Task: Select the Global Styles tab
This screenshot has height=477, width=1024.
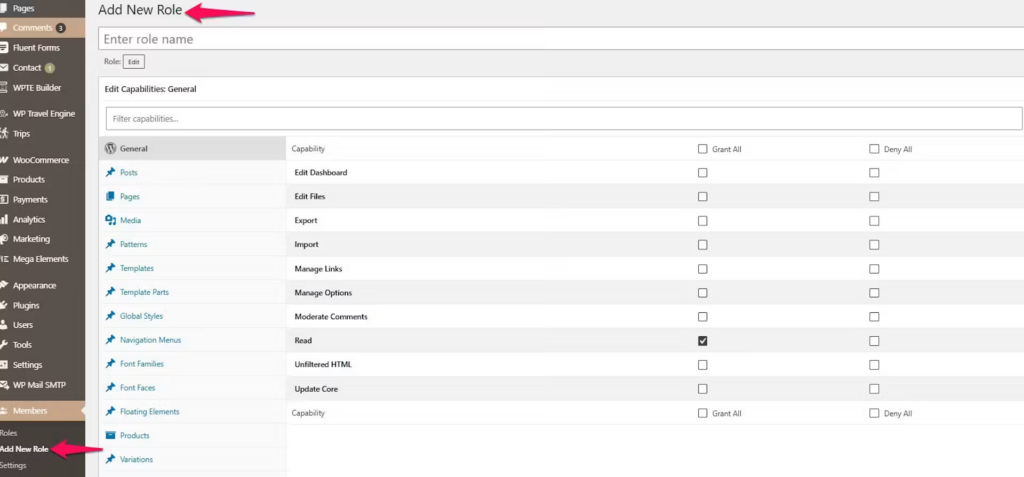Action: point(193,316)
